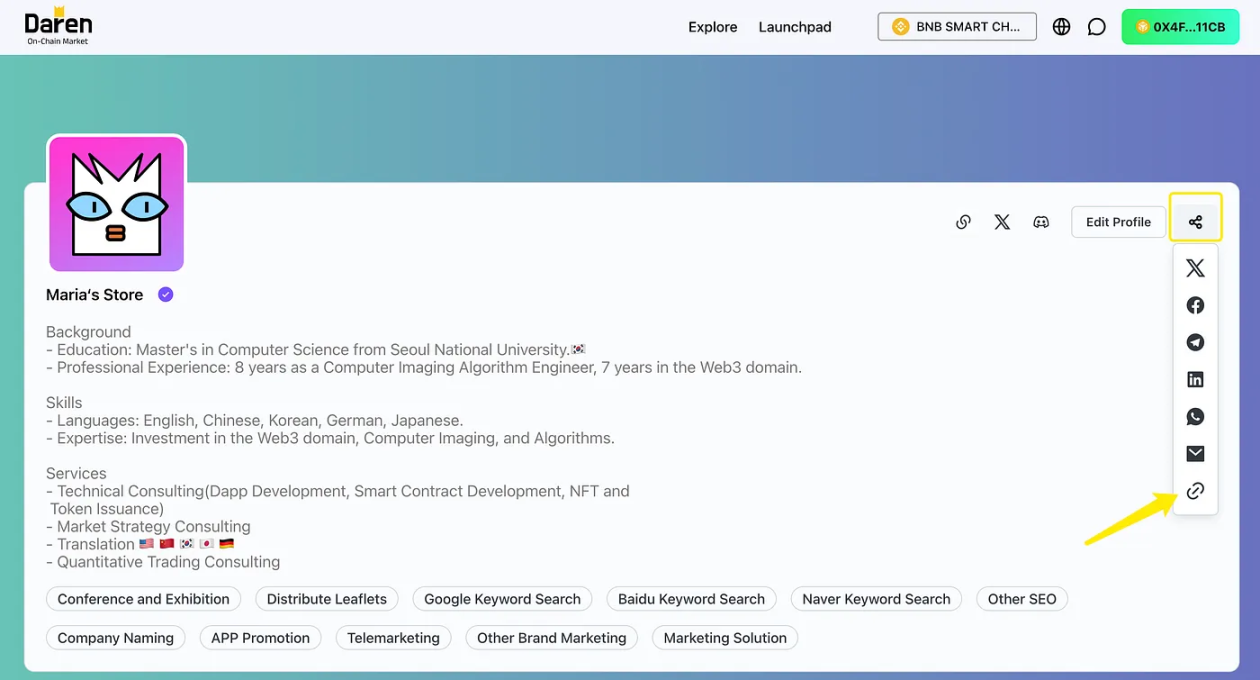Viewport: 1260px width, 680px height.
Task: Go to the Explore page
Action: coord(712,27)
